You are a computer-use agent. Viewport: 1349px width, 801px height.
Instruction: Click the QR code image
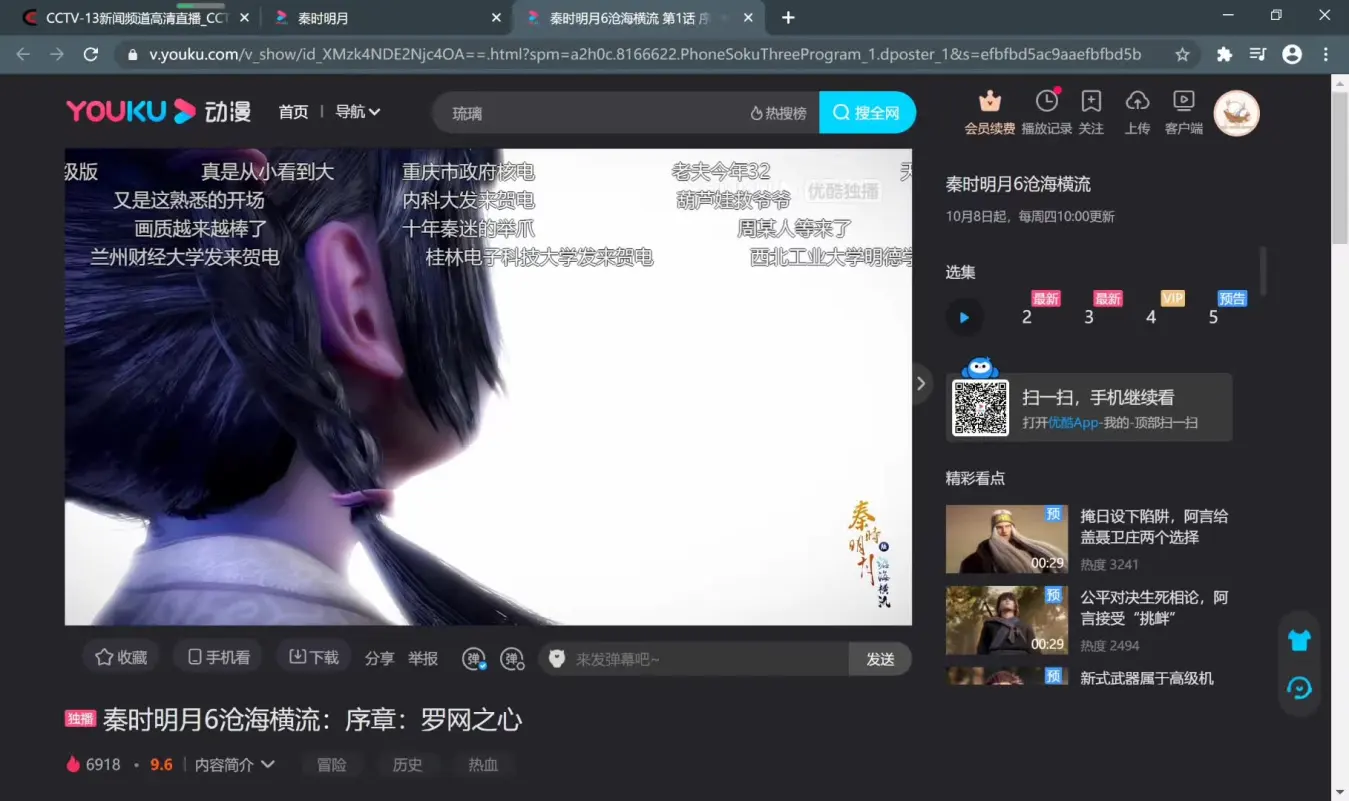[980, 408]
